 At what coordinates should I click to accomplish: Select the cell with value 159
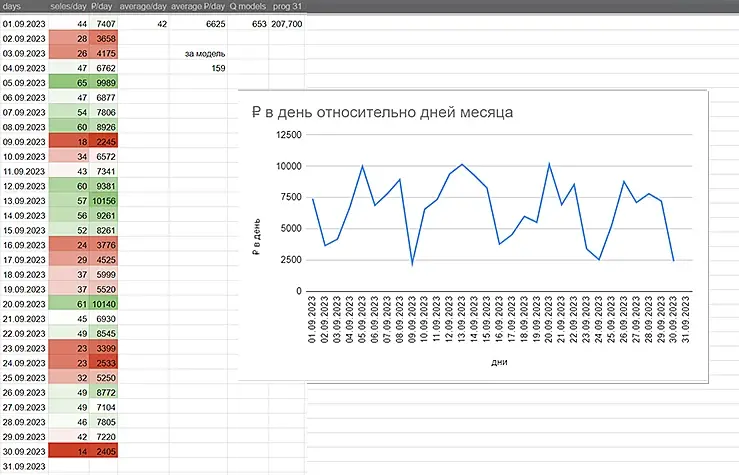198,68
